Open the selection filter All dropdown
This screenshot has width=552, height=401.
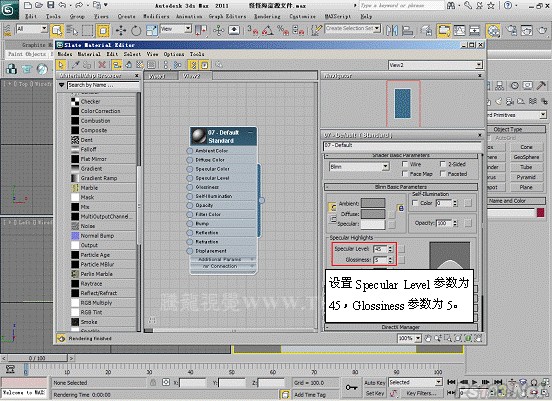[x=32, y=29]
